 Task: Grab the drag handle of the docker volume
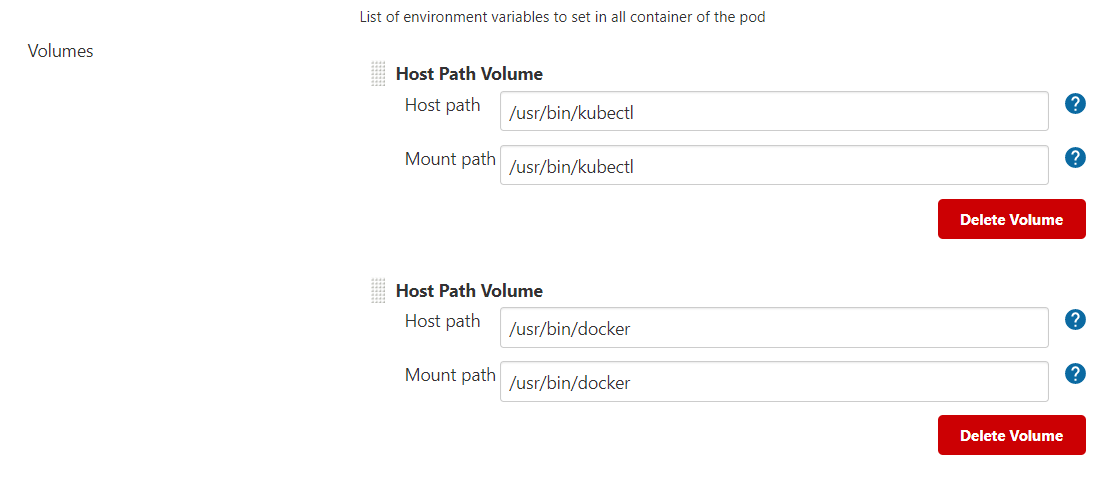pyautogui.click(x=379, y=290)
